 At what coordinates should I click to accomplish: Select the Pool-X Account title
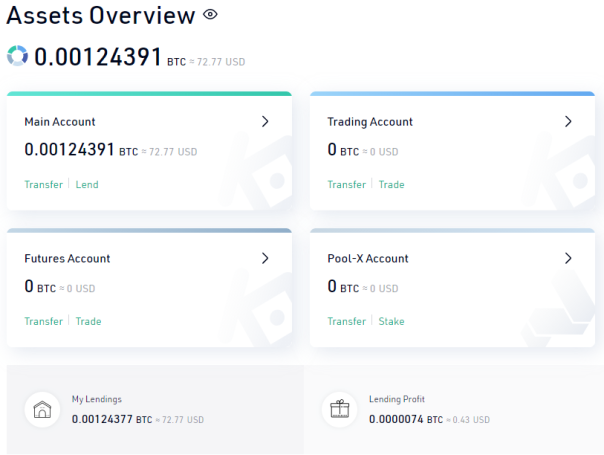point(368,259)
